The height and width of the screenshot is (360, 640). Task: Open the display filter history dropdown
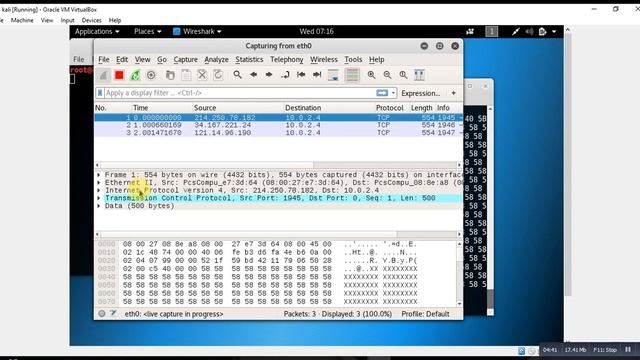[x=393, y=93]
